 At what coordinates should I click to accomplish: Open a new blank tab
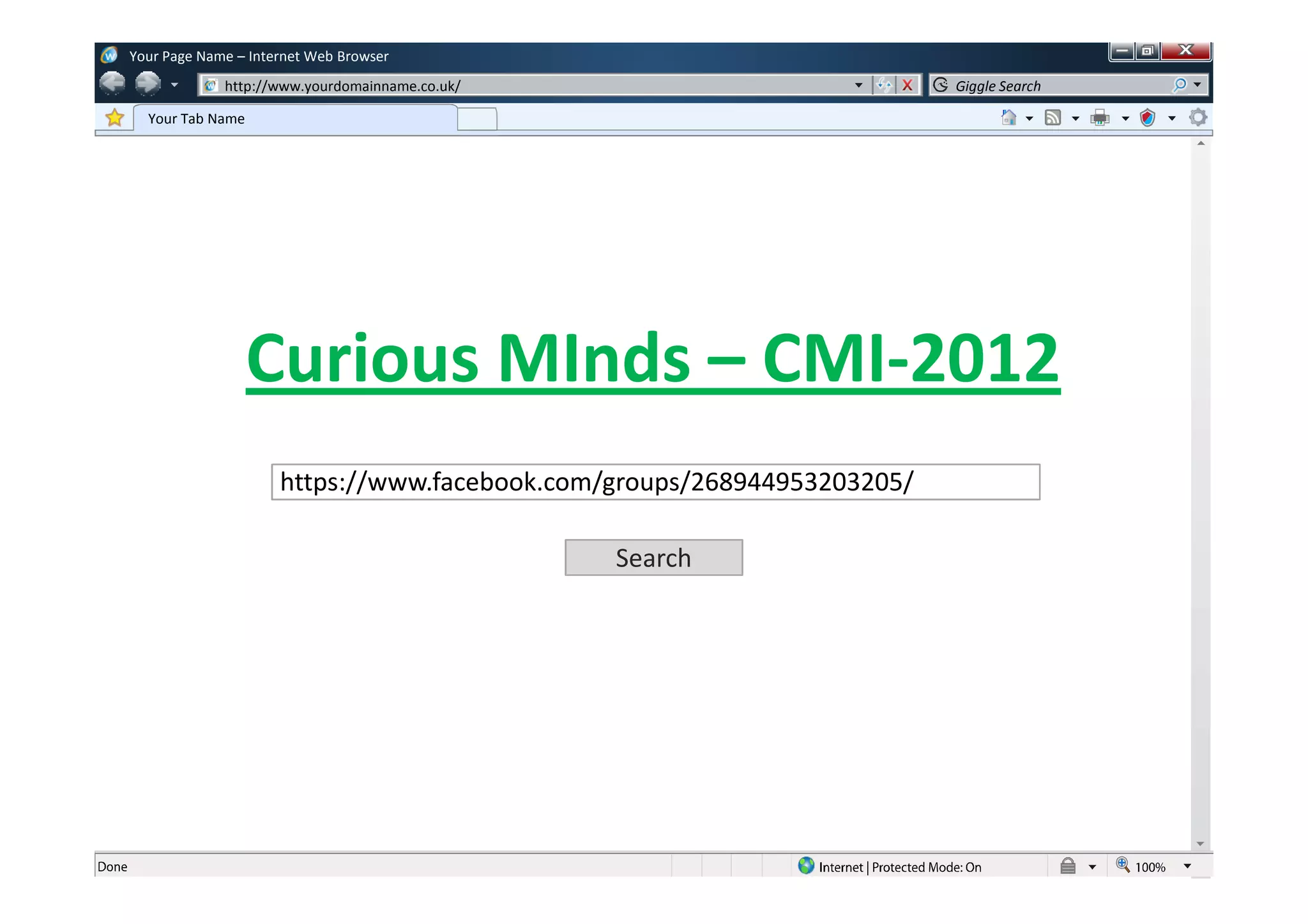(x=477, y=119)
